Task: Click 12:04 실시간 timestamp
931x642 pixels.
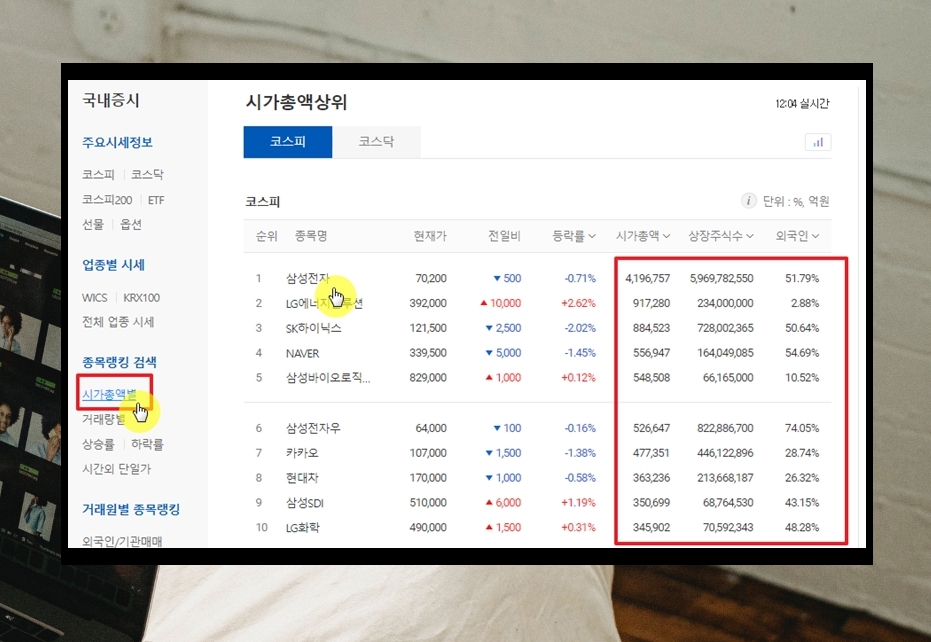Action: (x=802, y=104)
